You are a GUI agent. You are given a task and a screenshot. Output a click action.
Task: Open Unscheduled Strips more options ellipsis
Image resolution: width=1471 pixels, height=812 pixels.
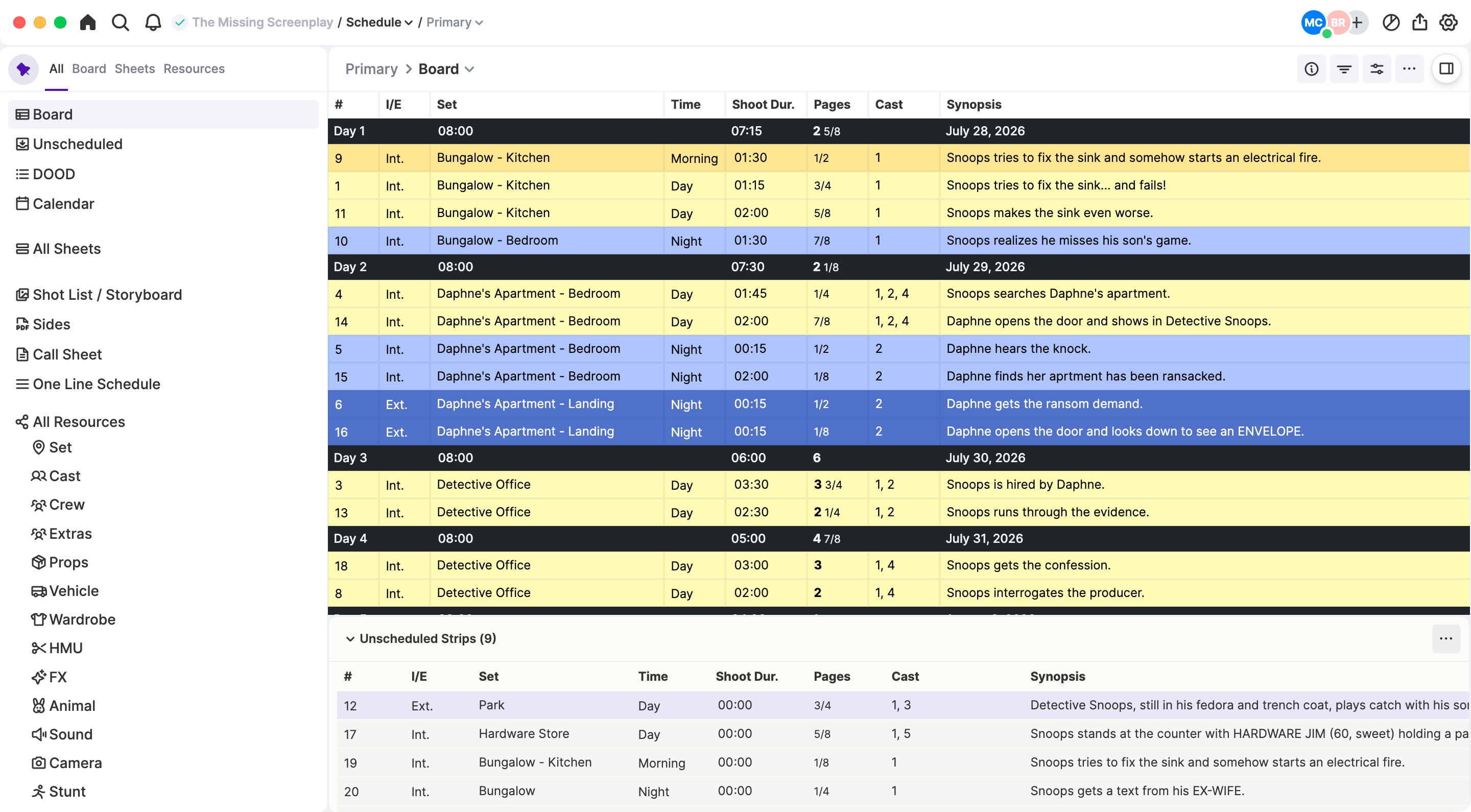tap(1446, 638)
